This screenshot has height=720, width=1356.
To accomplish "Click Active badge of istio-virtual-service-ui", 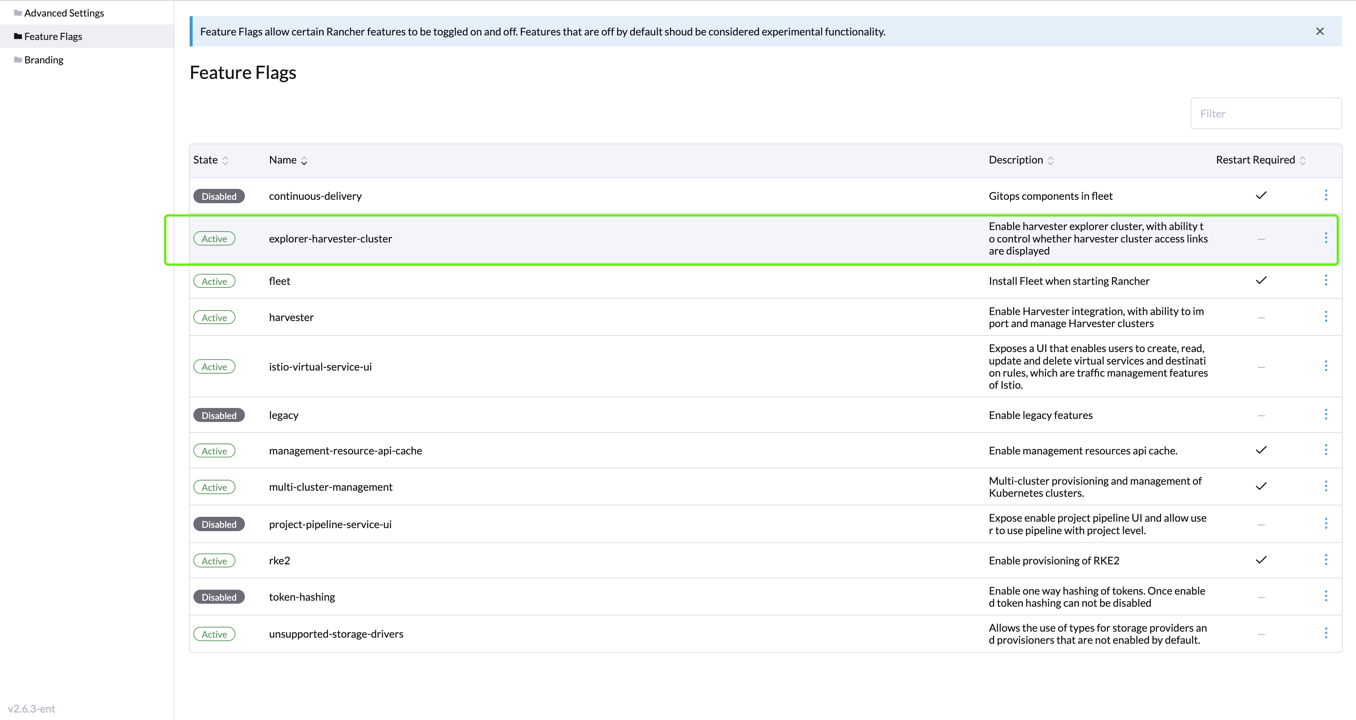I will [x=214, y=367].
